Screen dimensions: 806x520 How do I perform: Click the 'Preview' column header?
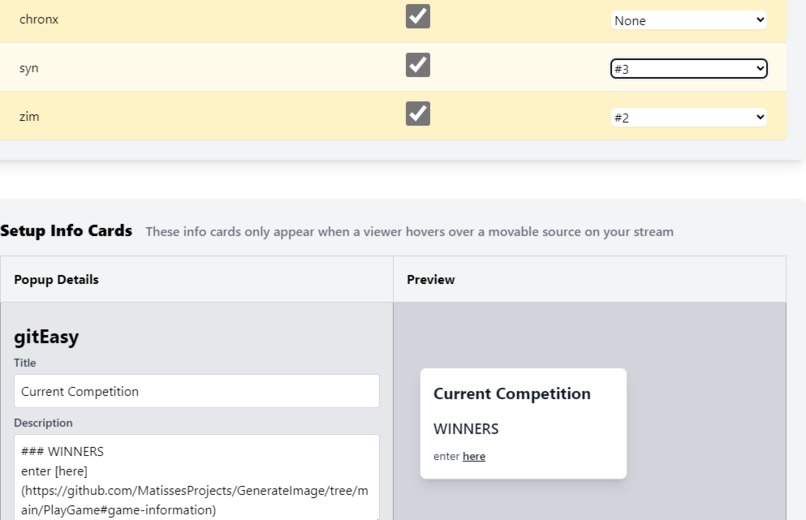[x=431, y=280]
